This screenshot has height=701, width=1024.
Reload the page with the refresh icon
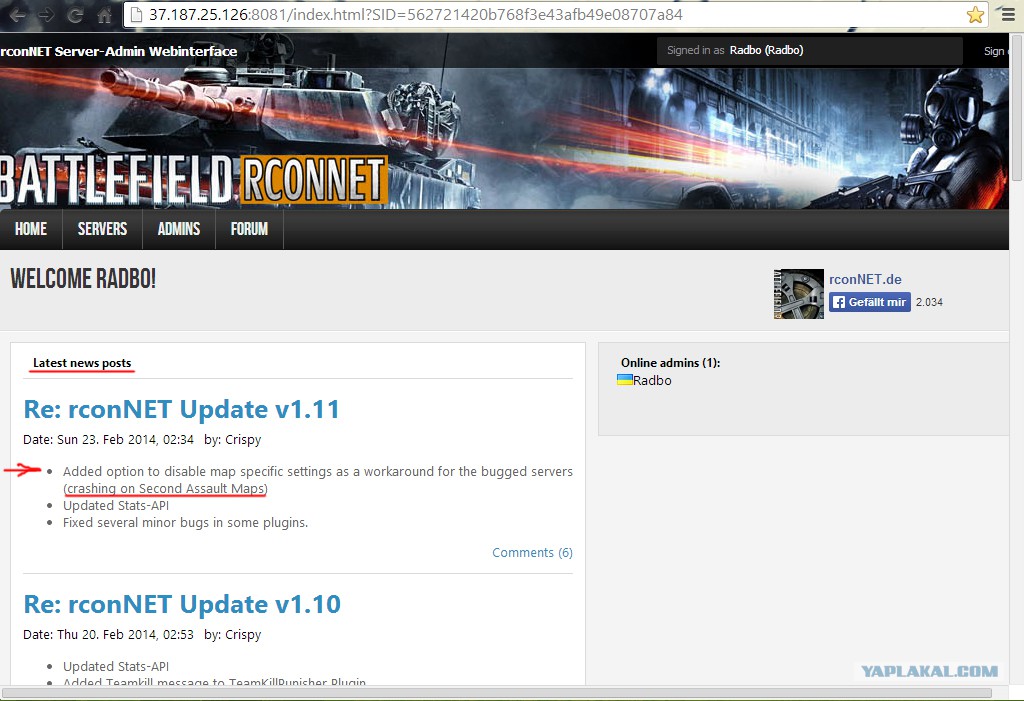coord(76,14)
